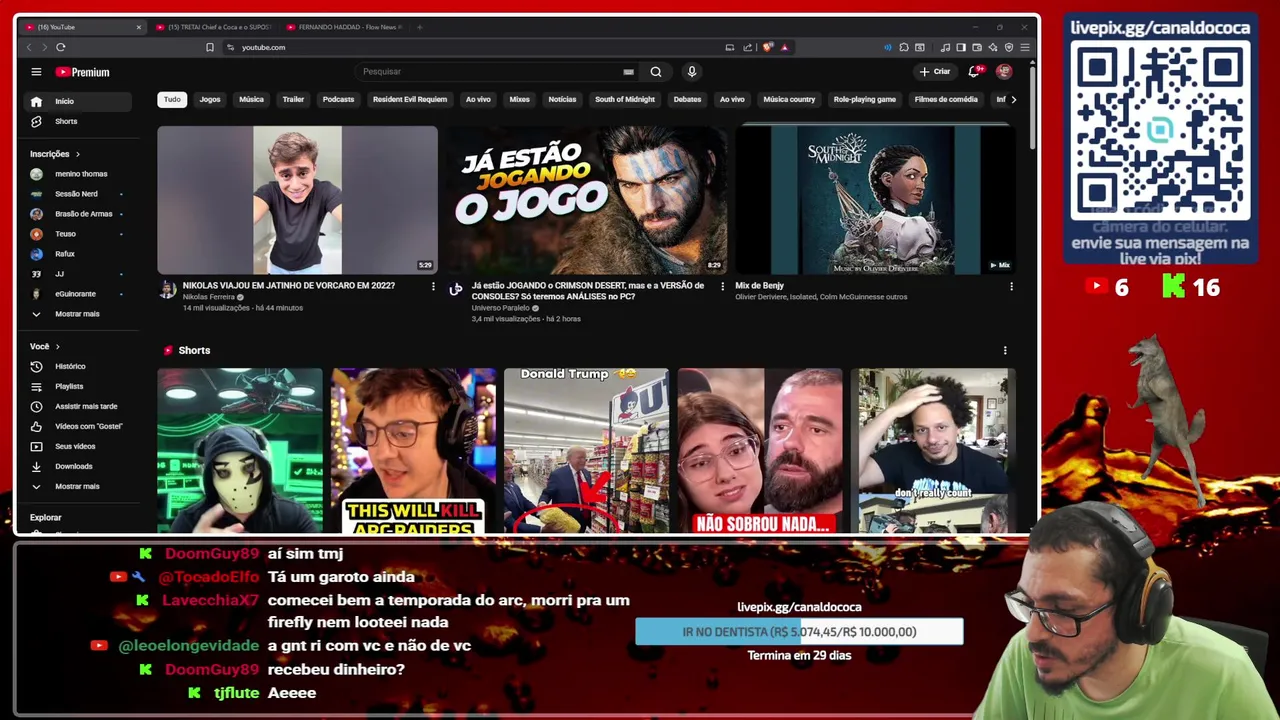Open Sessão Nerd subscription channel

click(x=78, y=194)
